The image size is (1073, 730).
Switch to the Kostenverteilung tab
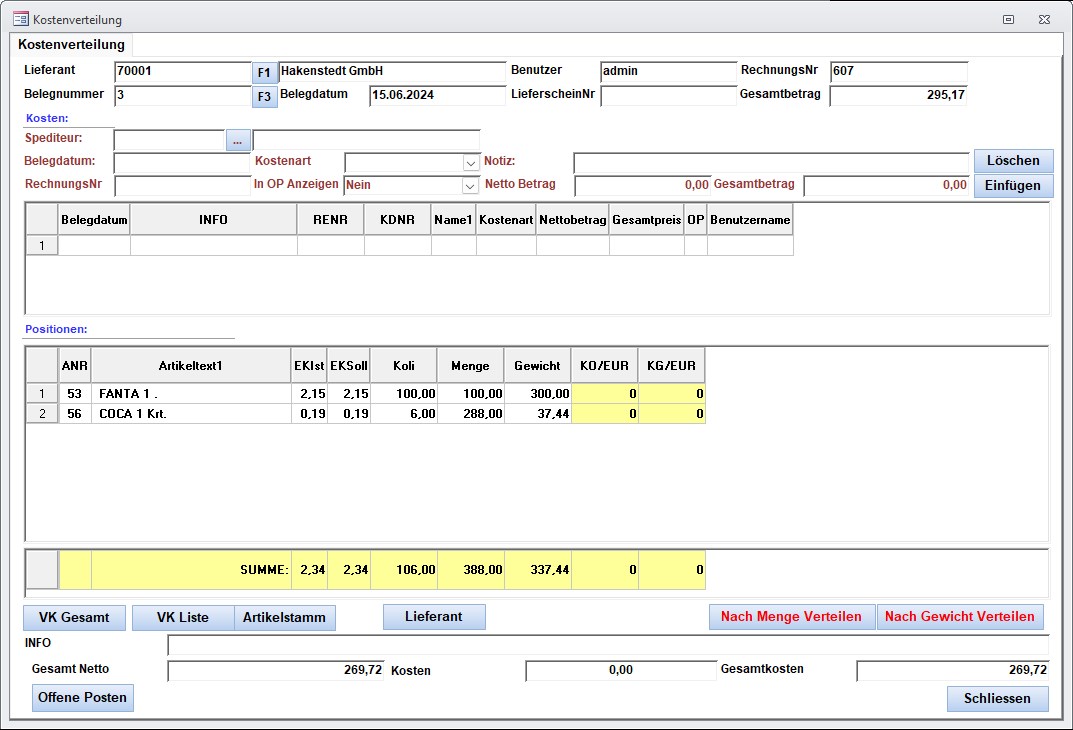(x=72, y=45)
